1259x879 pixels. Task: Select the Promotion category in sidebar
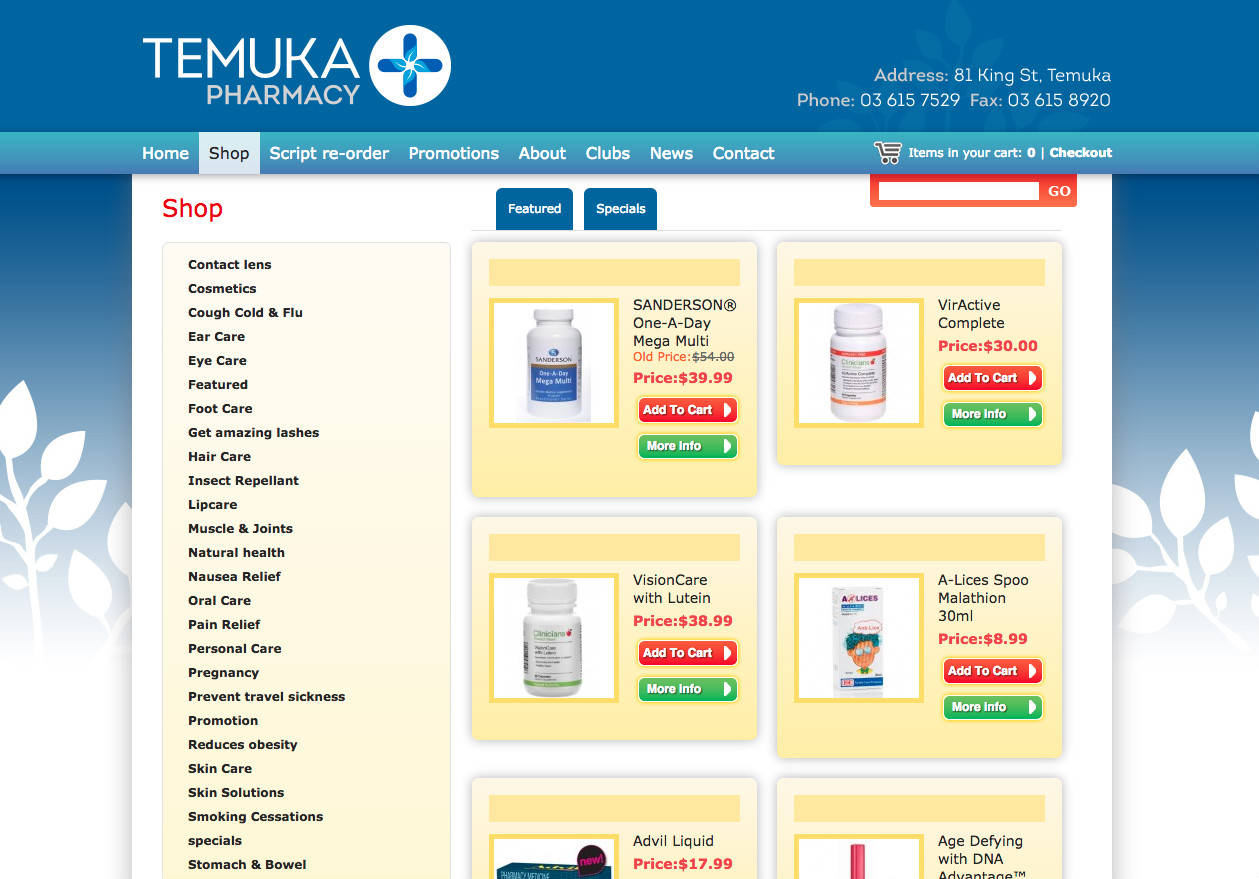tap(223, 721)
